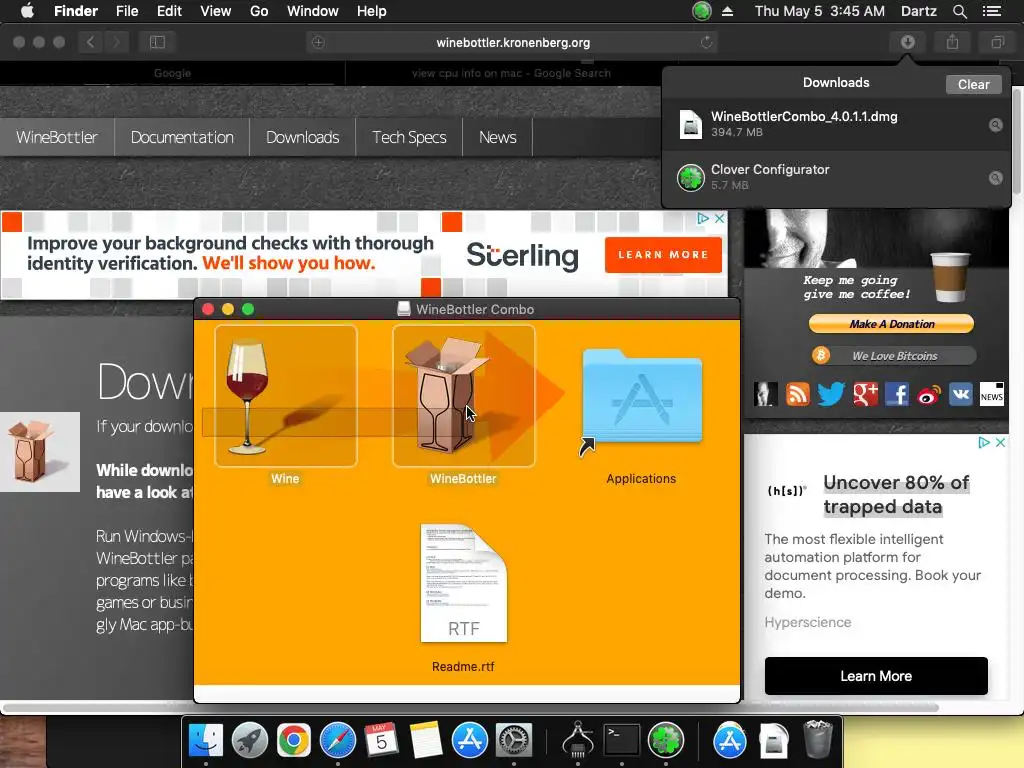This screenshot has width=1024, height=768.
Task: Open Safari compass in the Dock
Action: 338,741
